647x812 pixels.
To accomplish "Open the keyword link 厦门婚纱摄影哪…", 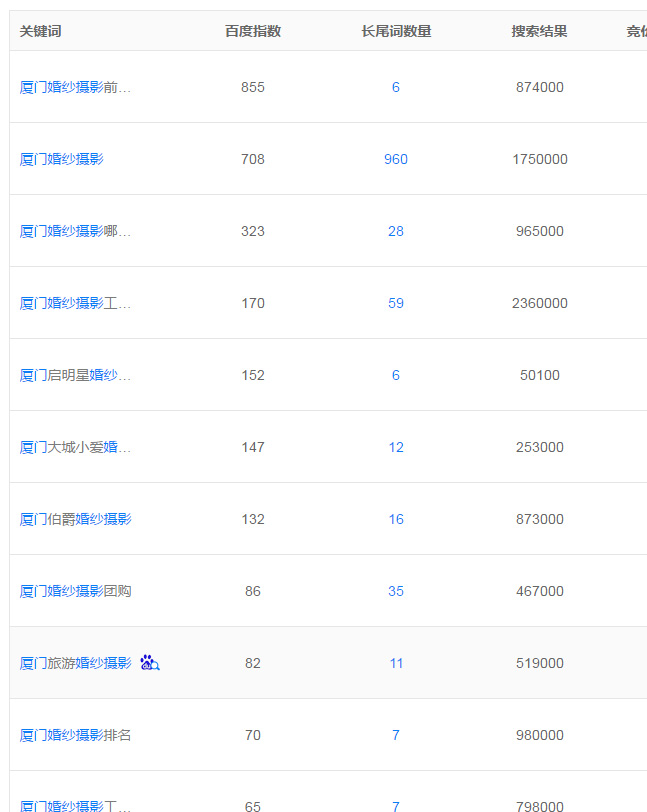I will [x=75, y=231].
